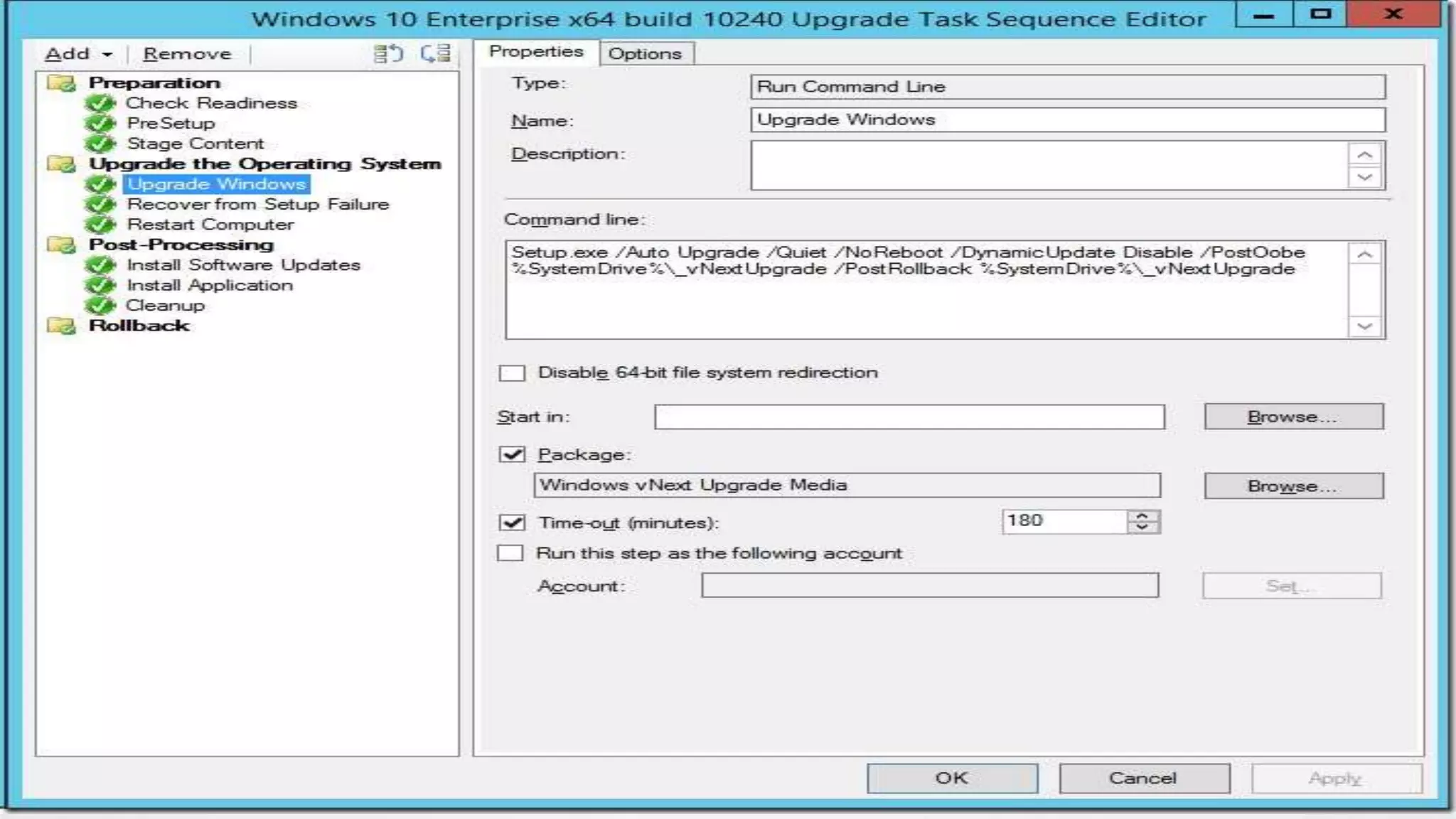Click the Install Application green check icon
This screenshot has width=1456, height=819.
100,286
